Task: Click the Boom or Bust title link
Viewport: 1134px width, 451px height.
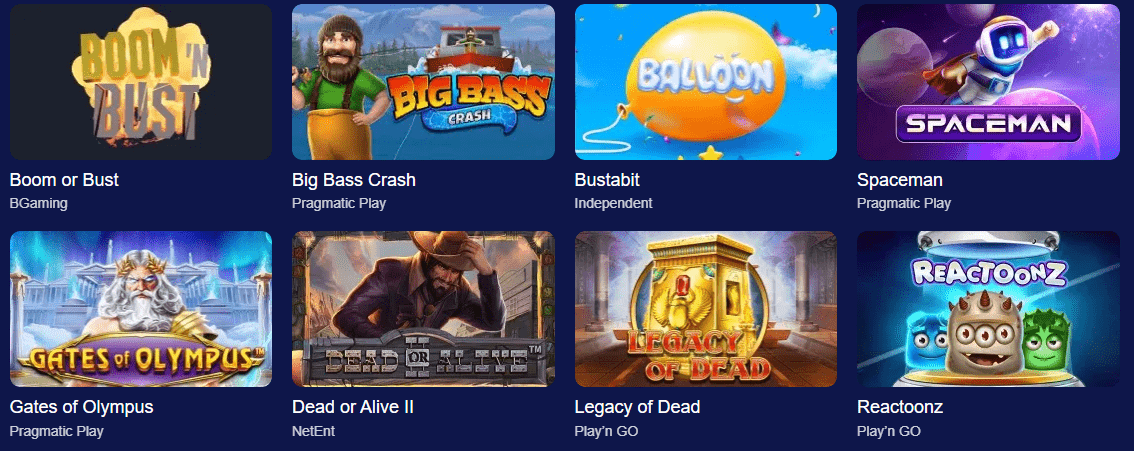Action: (64, 180)
